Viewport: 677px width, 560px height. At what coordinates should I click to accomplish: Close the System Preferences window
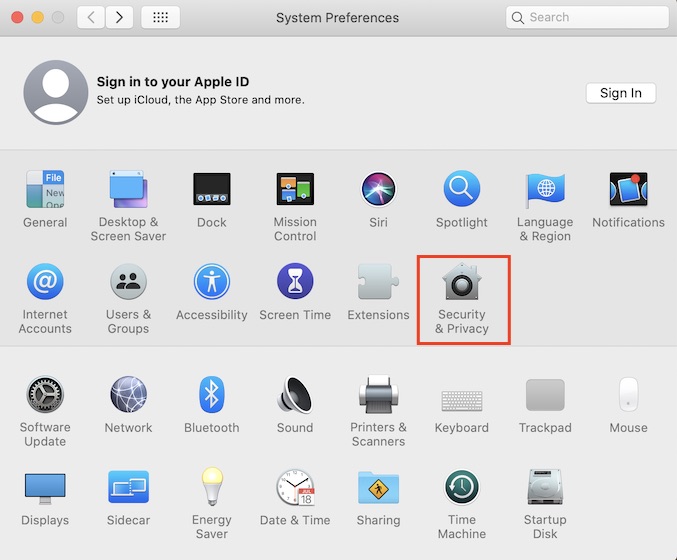click(17, 17)
